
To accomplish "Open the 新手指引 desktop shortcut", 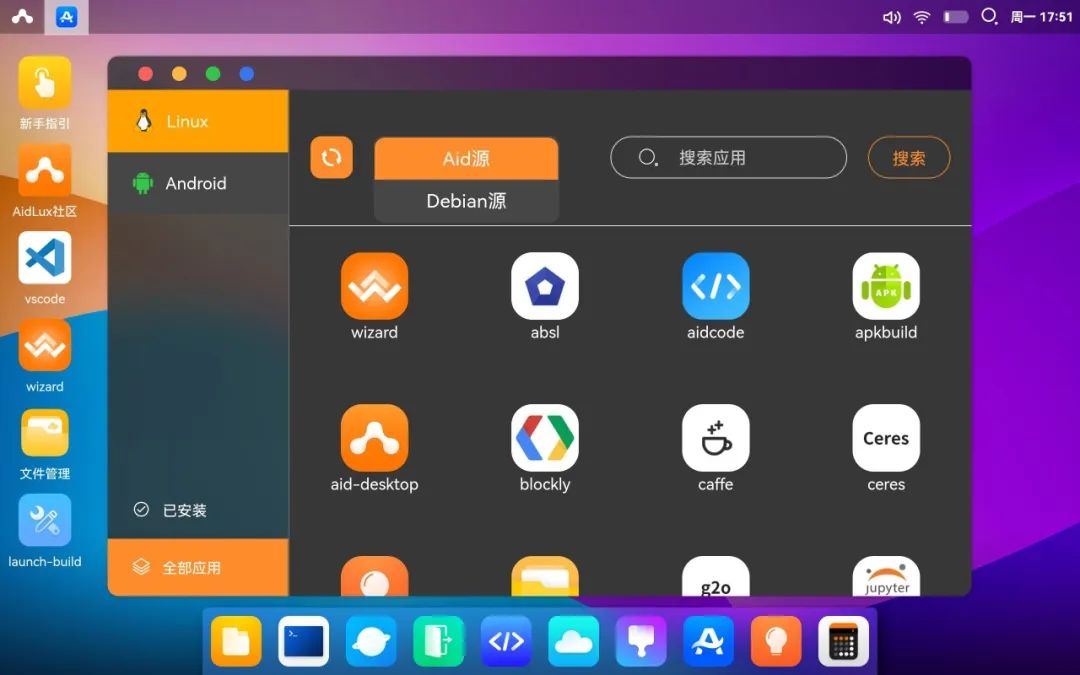I will [45, 83].
